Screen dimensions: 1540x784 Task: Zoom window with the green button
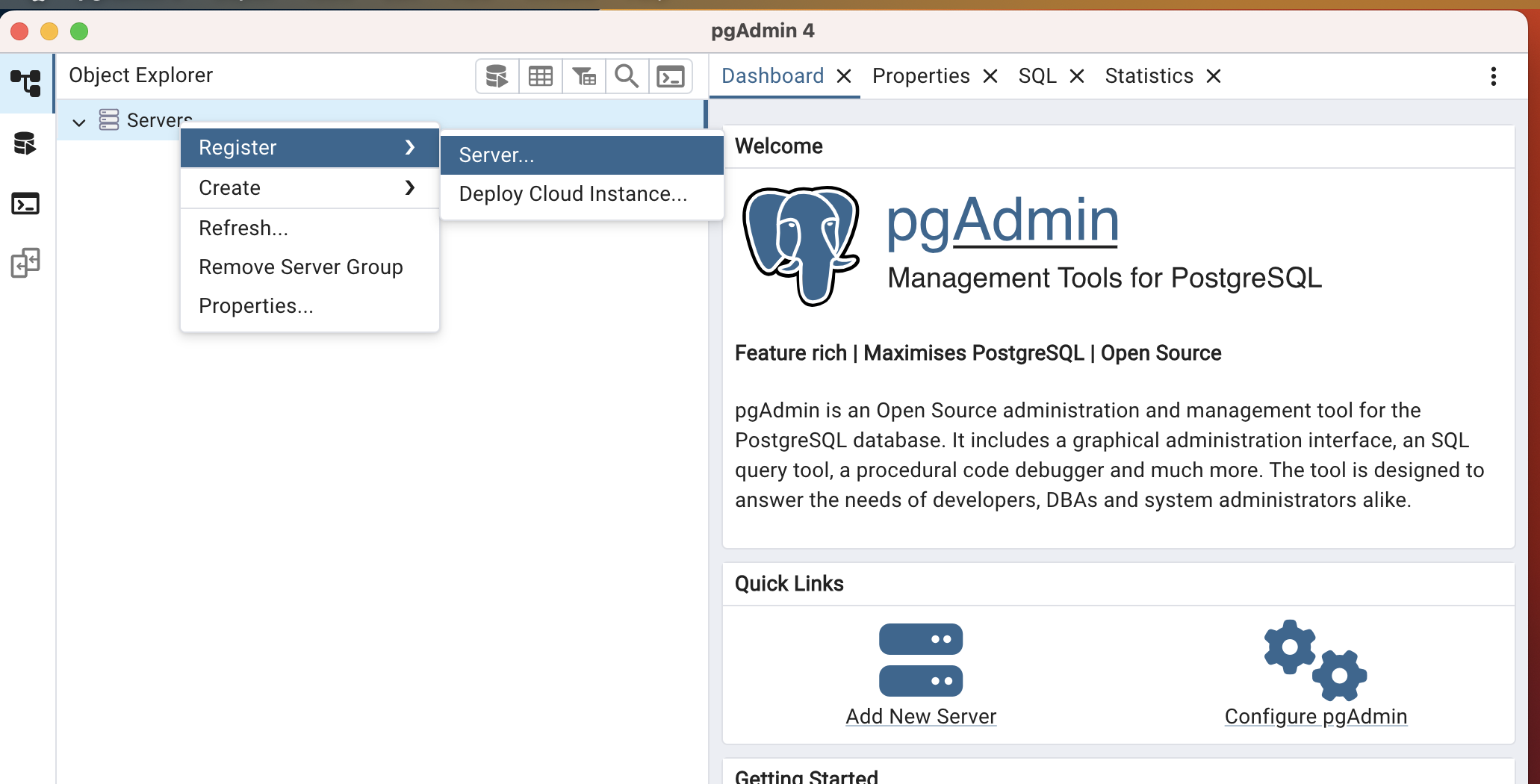(x=79, y=31)
